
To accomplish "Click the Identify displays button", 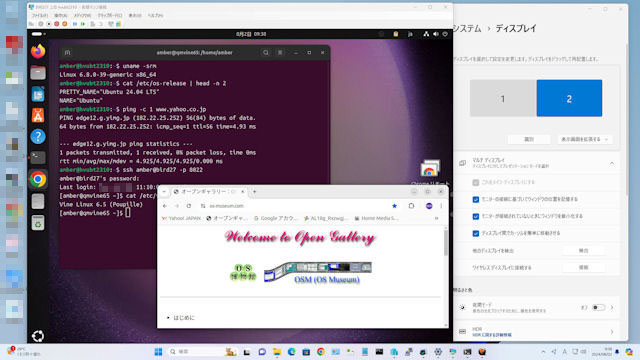I will click(529, 139).
